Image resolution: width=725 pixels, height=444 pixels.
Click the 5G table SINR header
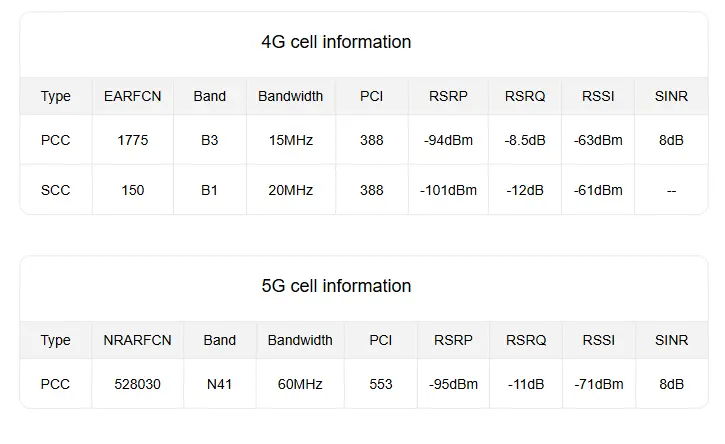pyautogui.click(x=671, y=340)
